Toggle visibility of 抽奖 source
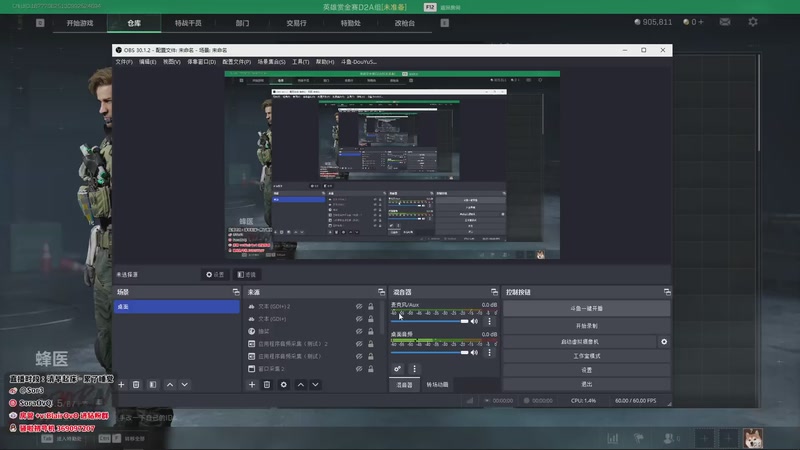The image size is (800, 450). [359, 332]
